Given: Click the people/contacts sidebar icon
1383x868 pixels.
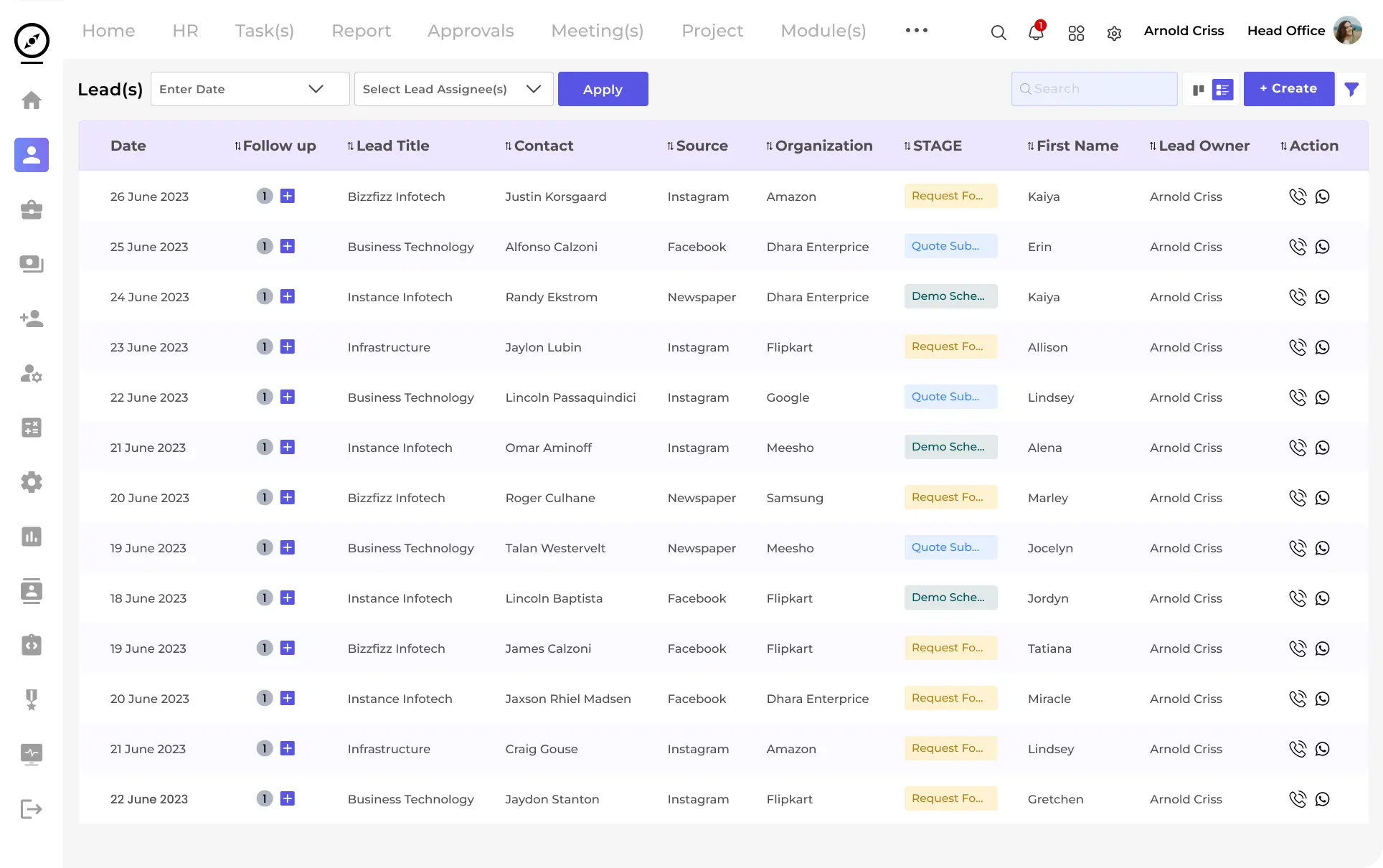Looking at the screenshot, I should (x=31, y=155).
